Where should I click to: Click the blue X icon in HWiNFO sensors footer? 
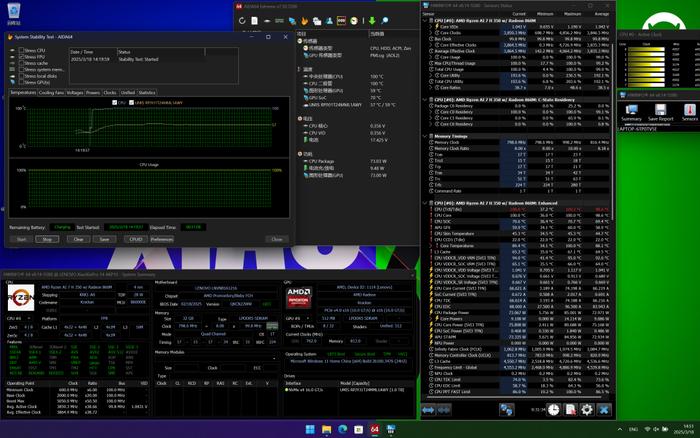click(604, 409)
